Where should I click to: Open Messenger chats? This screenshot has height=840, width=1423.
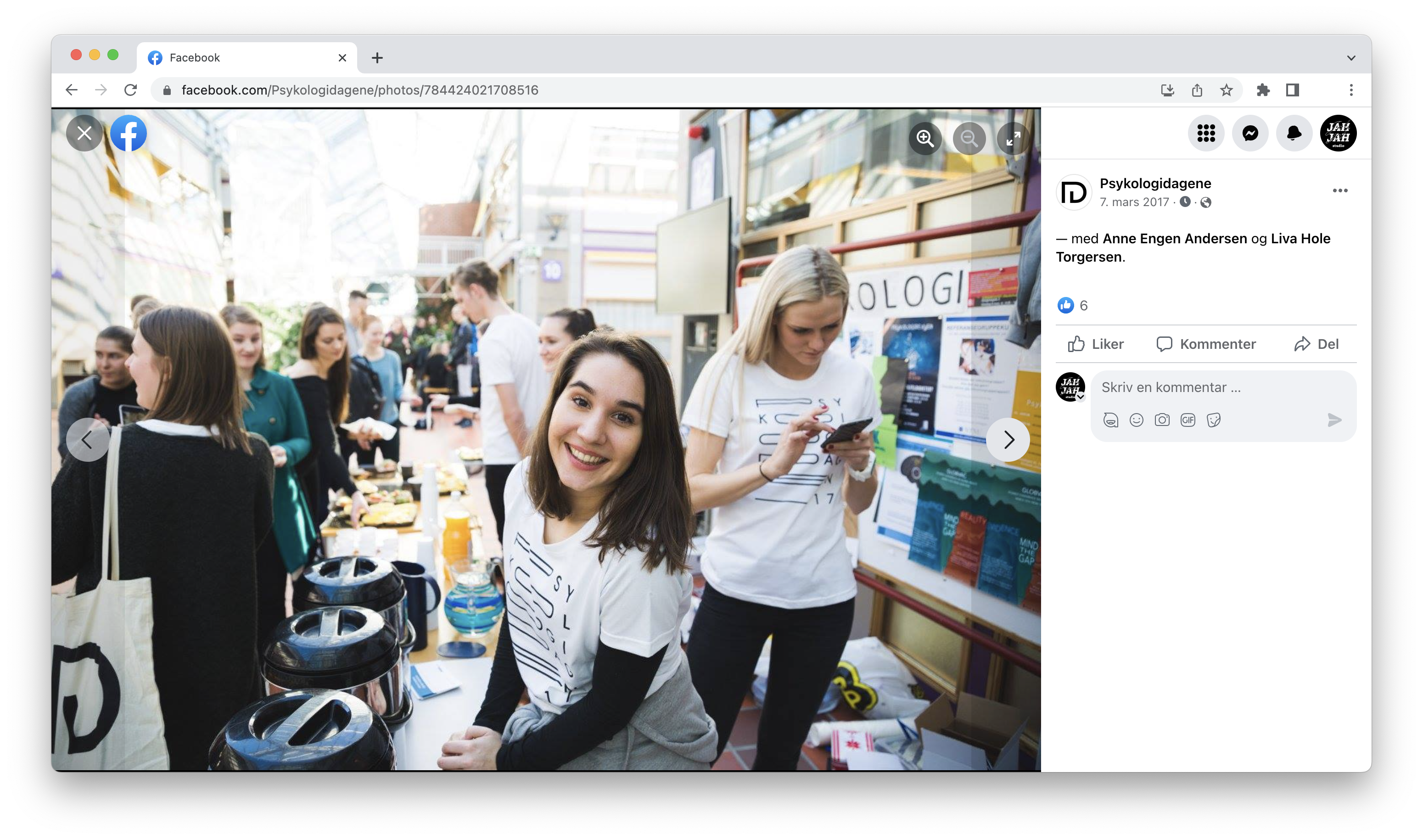point(1250,134)
